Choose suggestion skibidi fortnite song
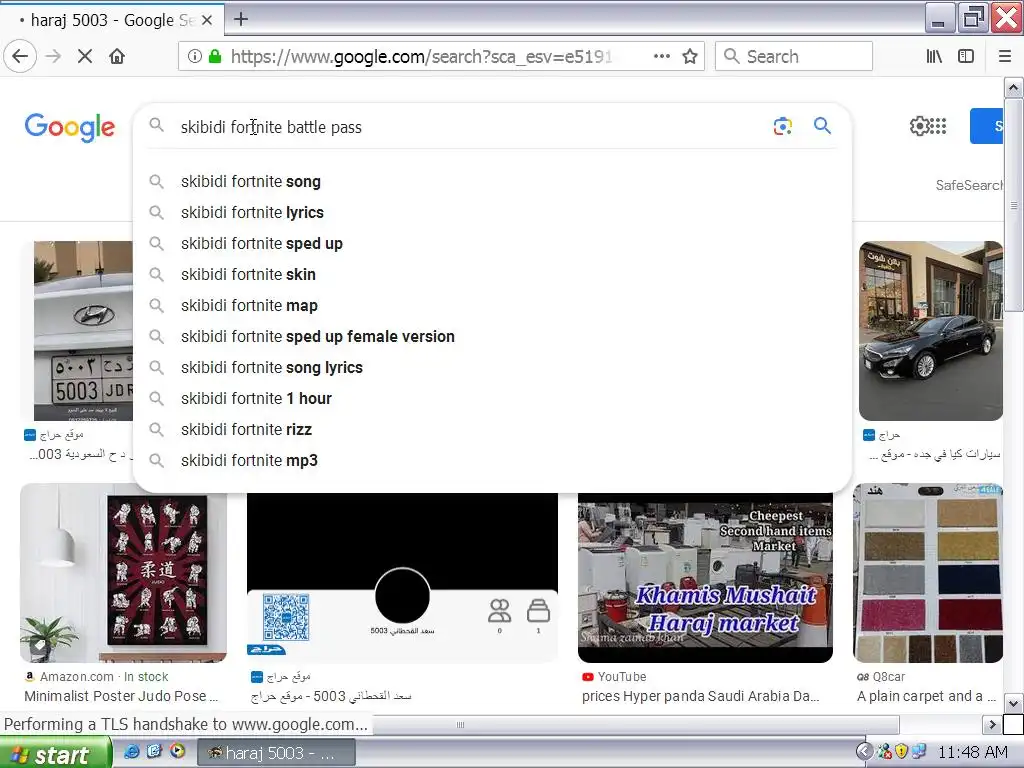 492,182
